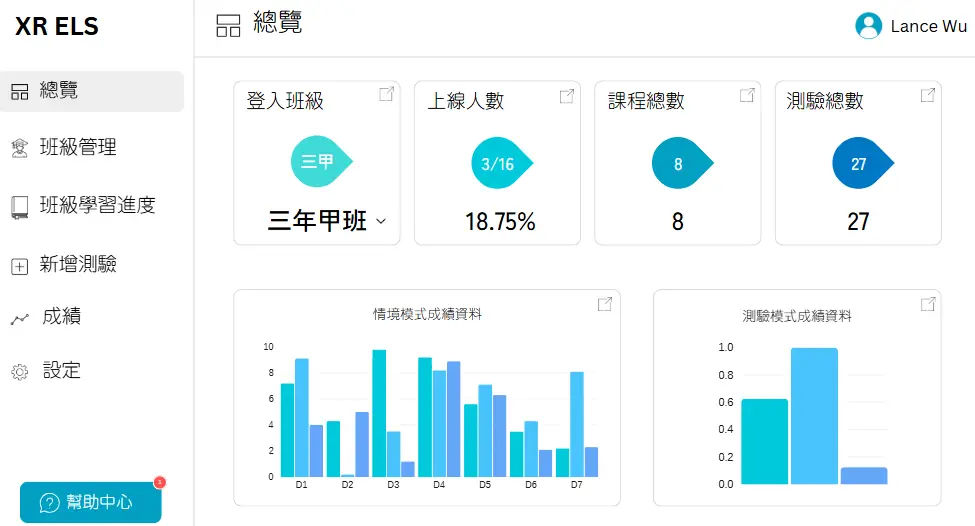Screen dimensions: 975x526
Task: Open 成績 page from the sidebar
Action: (61, 317)
